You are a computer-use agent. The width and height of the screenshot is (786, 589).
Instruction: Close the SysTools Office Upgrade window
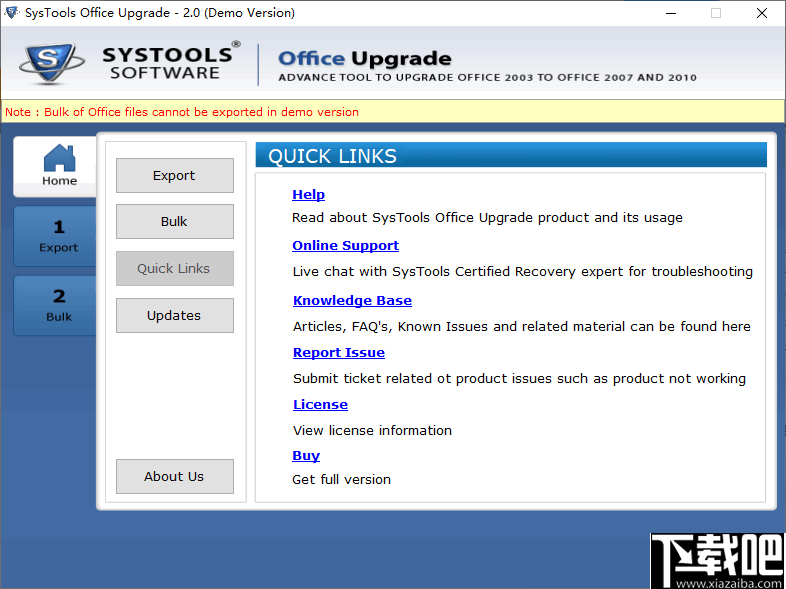click(761, 13)
